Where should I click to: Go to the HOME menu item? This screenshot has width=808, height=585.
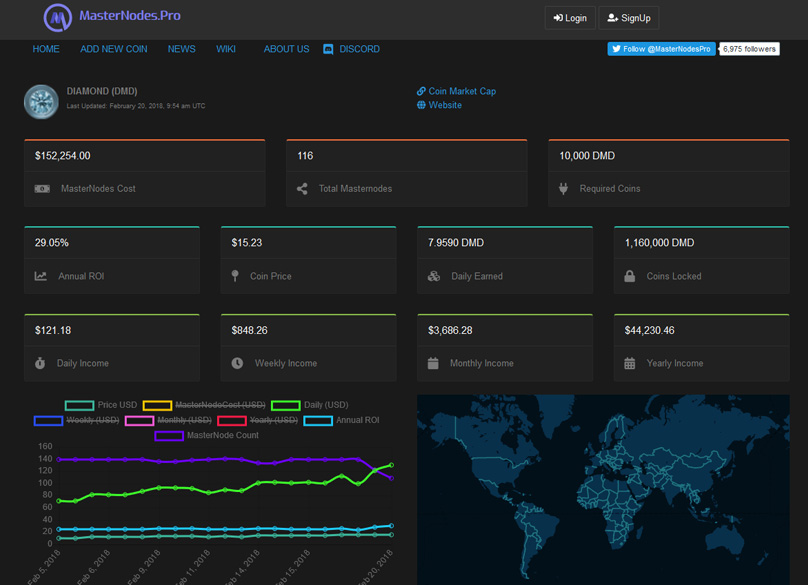(46, 49)
